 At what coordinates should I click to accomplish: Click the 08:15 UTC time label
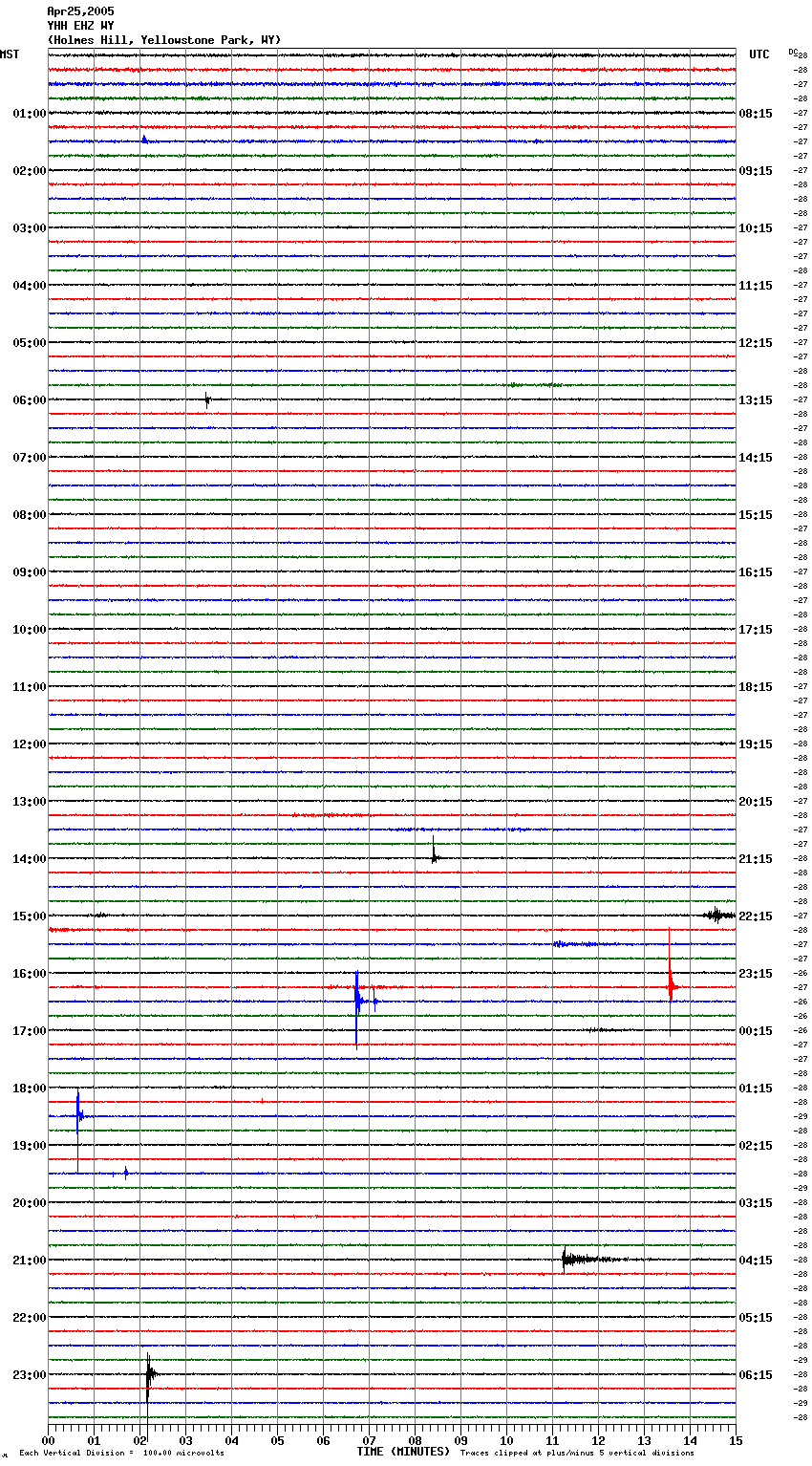click(x=756, y=114)
